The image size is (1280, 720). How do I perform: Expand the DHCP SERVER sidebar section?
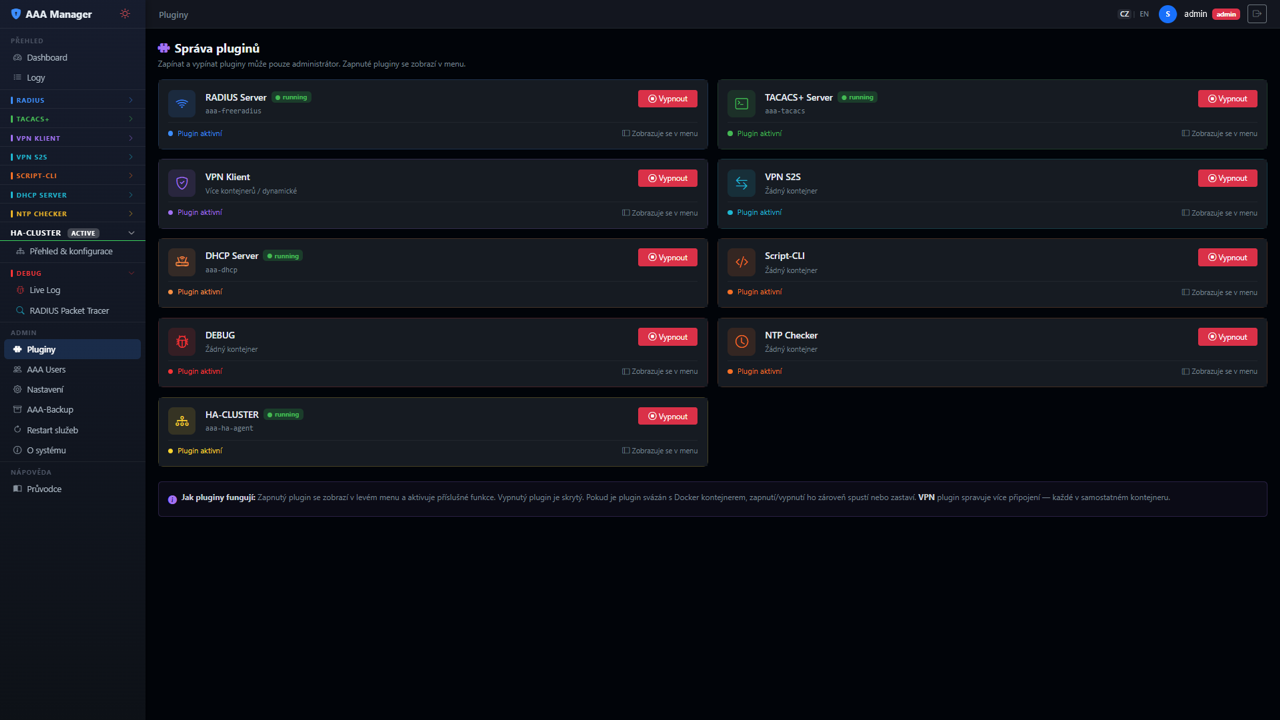coord(72,195)
